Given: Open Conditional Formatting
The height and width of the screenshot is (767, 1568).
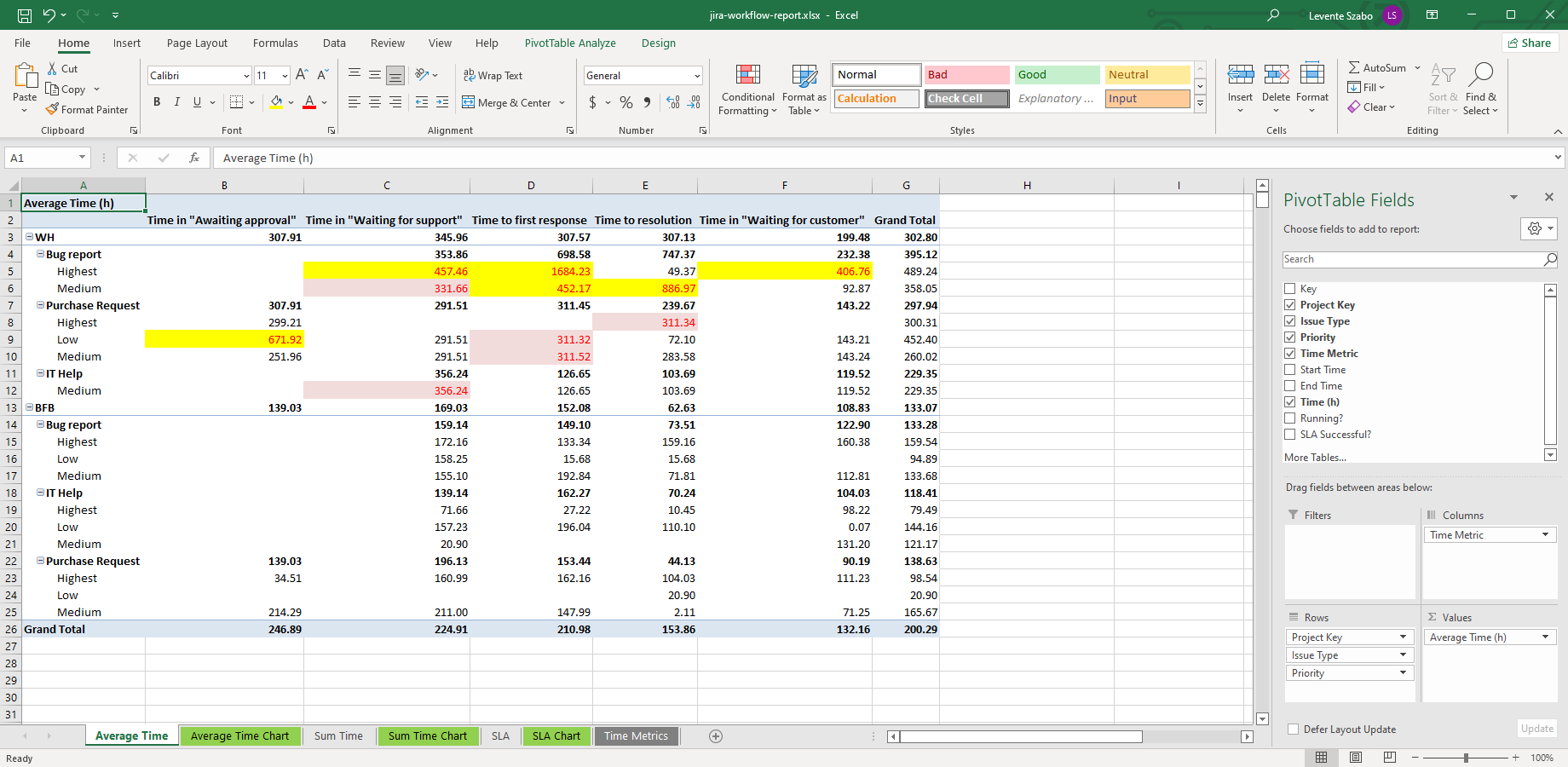Looking at the screenshot, I should click(747, 89).
